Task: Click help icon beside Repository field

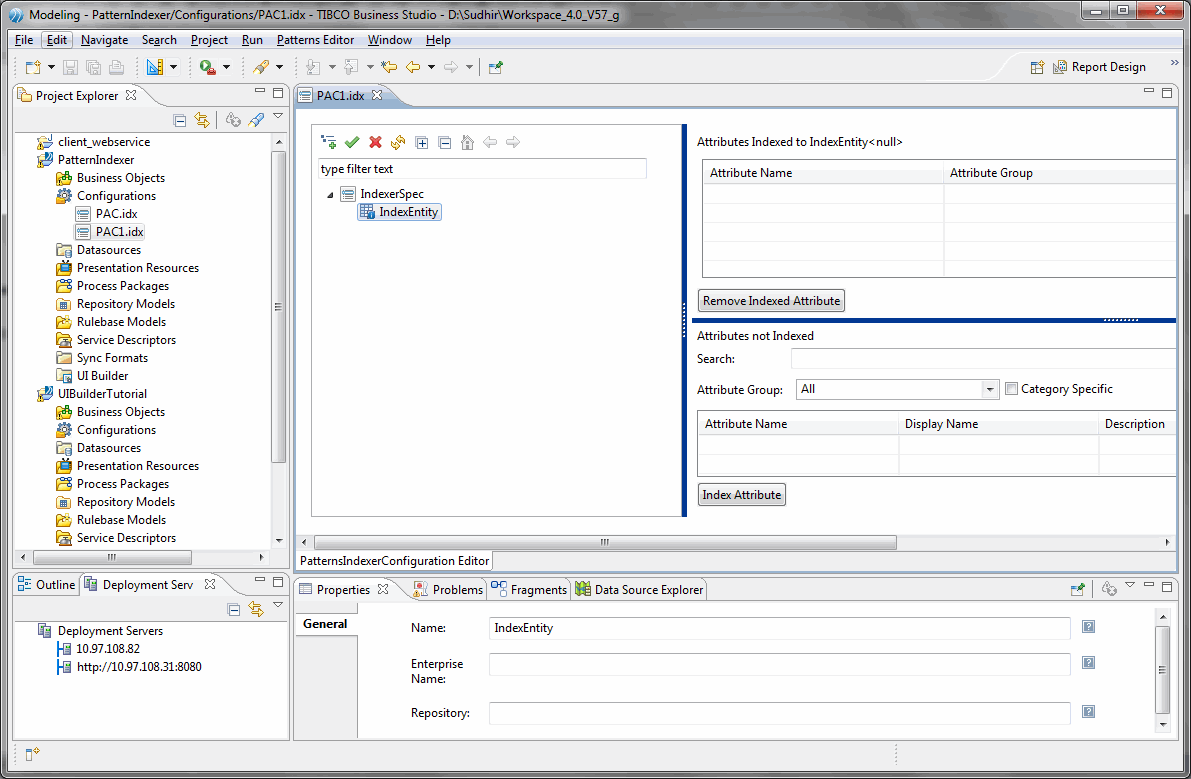Action: (x=1088, y=711)
